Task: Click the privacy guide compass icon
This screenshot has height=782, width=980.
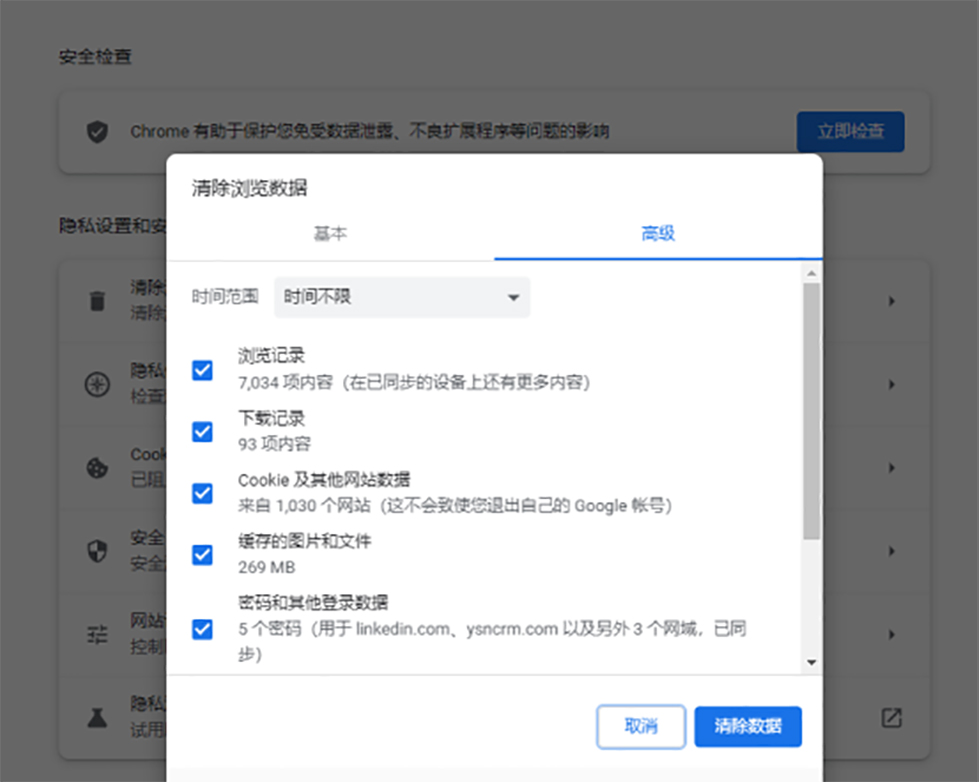Action: pos(97,384)
